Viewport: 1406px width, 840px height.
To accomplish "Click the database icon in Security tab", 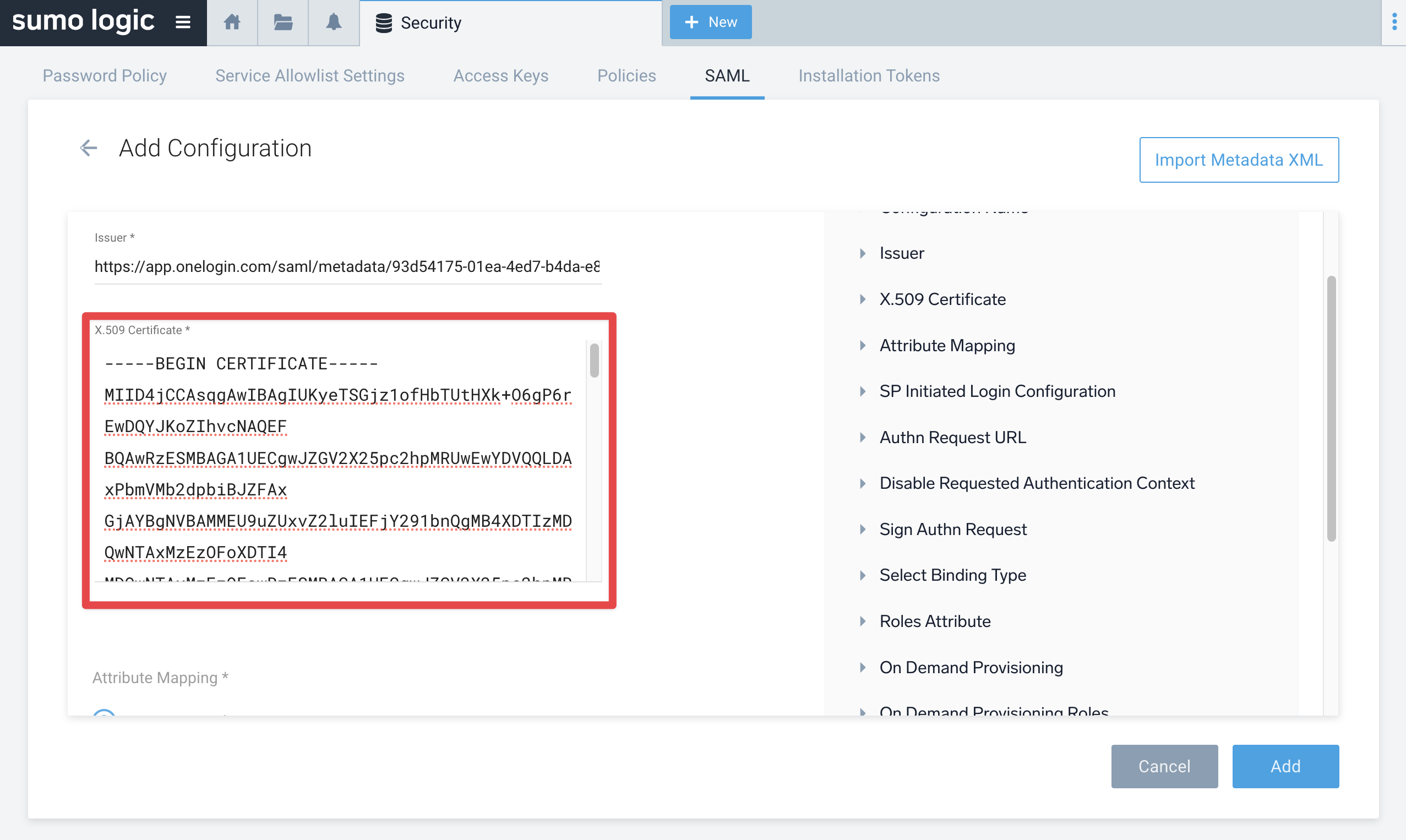I will [x=384, y=23].
